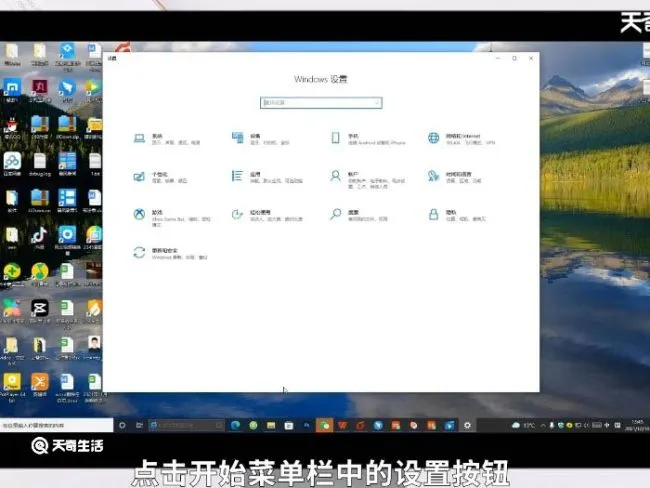
Task: Open the System category with laptop icon
Action: coord(167,139)
